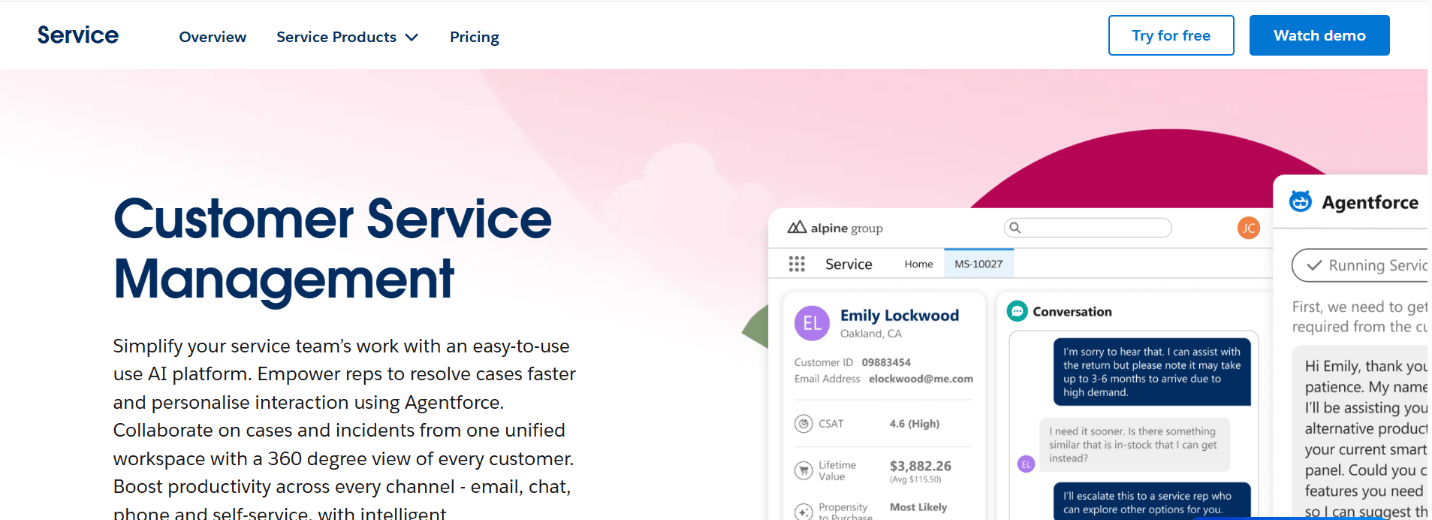Click the magnifier icon in the search box
This screenshot has height=520, width=1432.
point(1014,228)
